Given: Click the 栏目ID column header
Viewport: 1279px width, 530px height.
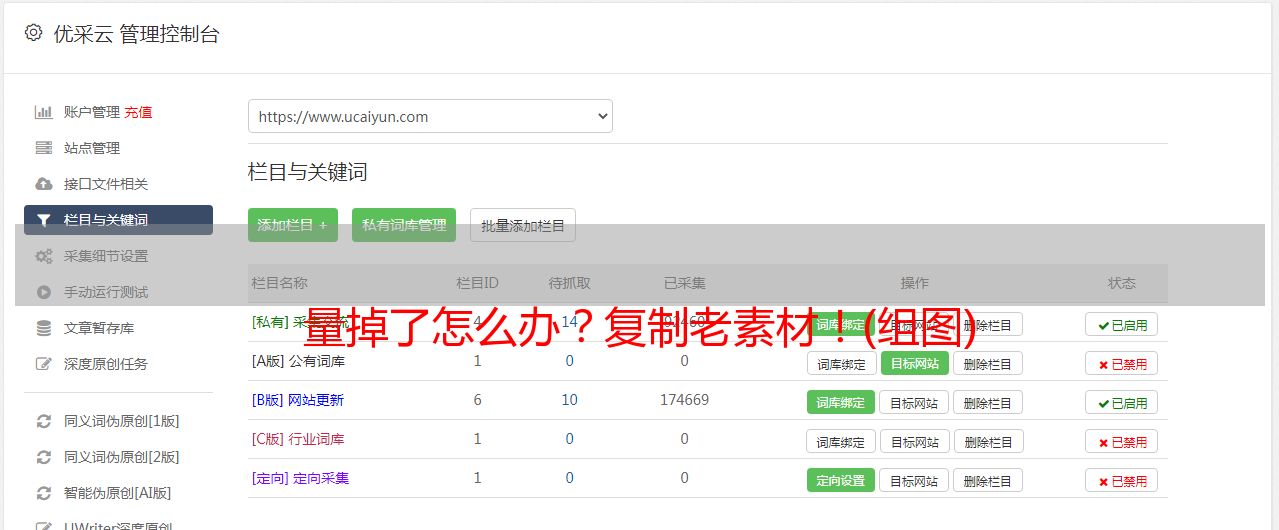Looking at the screenshot, I should (x=477, y=283).
